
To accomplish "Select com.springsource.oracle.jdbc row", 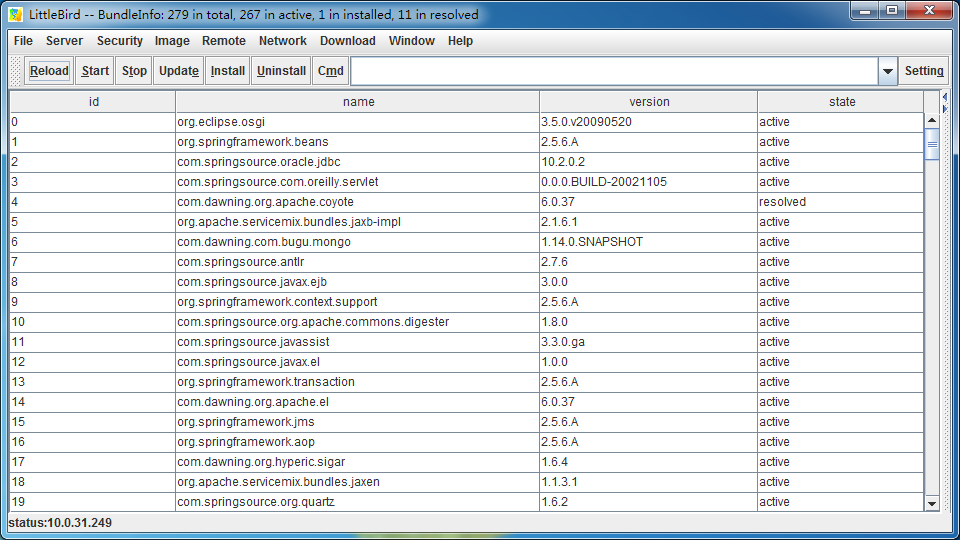I will [x=467, y=162].
